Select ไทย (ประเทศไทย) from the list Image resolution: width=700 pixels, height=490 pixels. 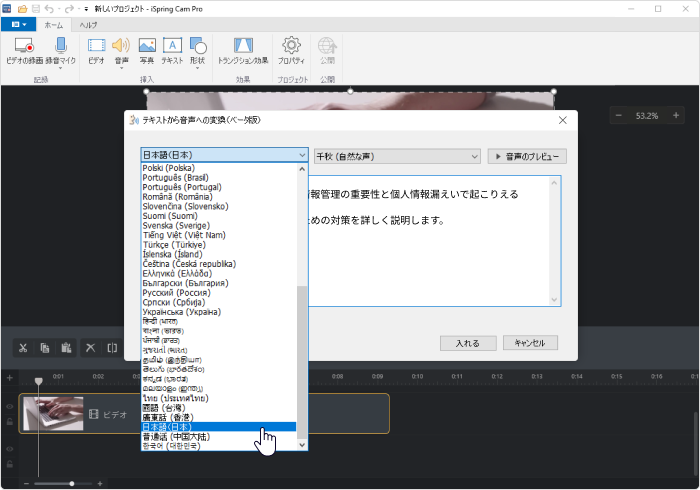pos(219,399)
